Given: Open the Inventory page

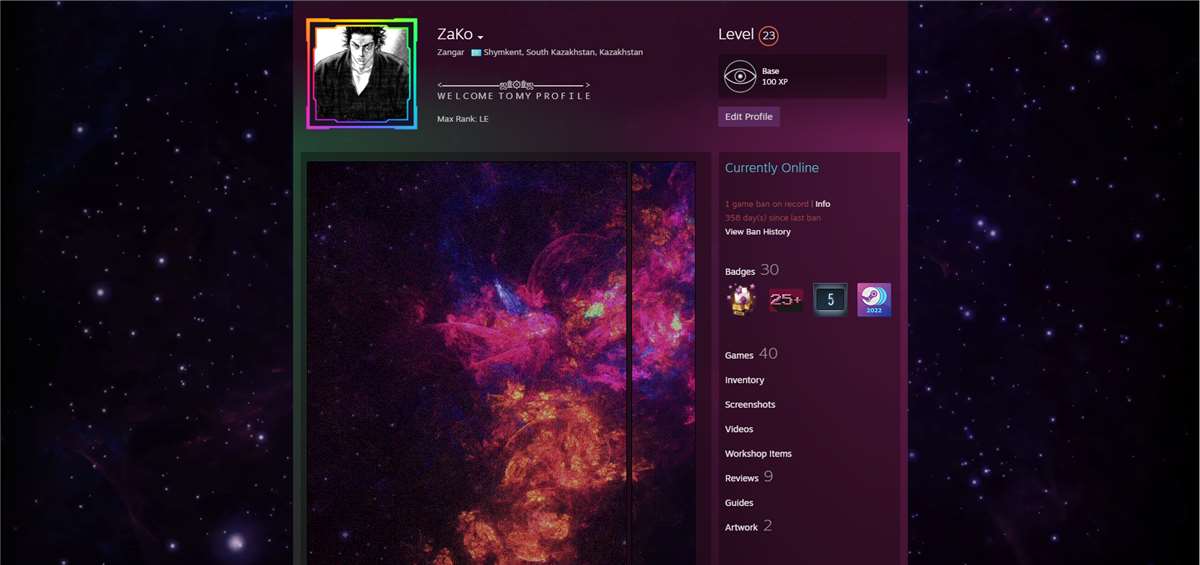Looking at the screenshot, I should point(744,380).
